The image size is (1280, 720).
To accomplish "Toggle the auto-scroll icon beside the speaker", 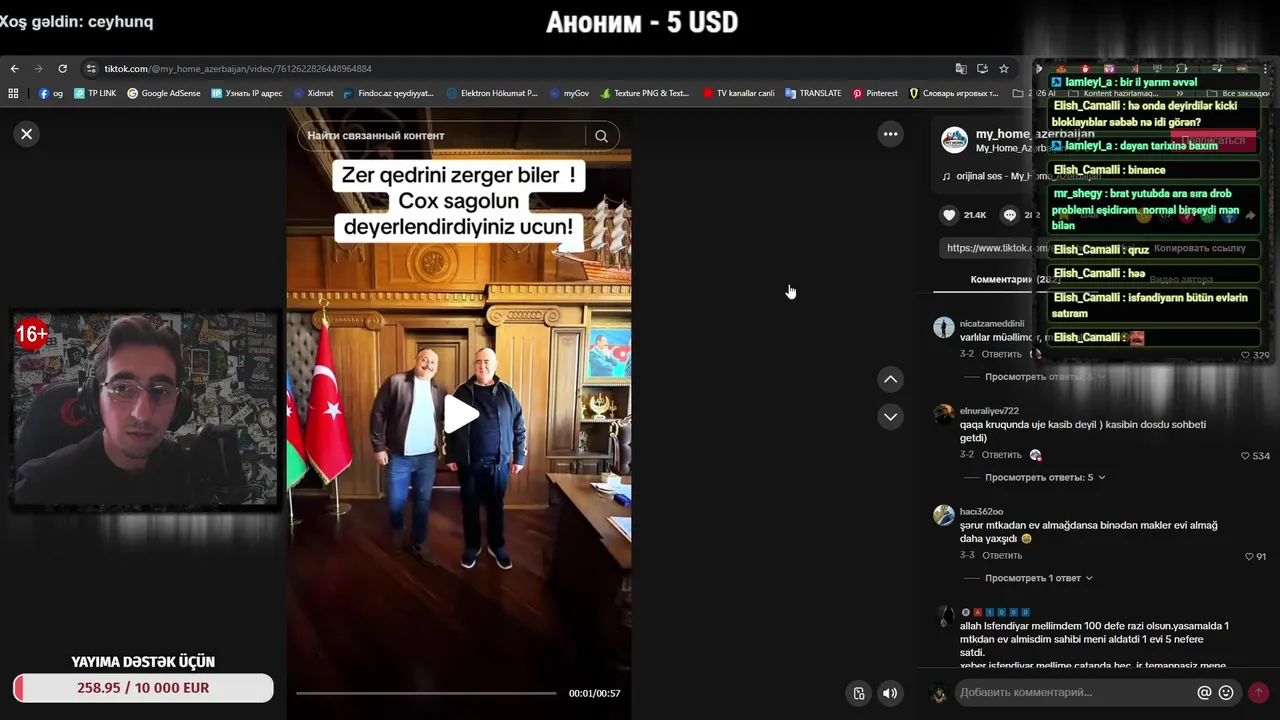I will [x=858, y=693].
